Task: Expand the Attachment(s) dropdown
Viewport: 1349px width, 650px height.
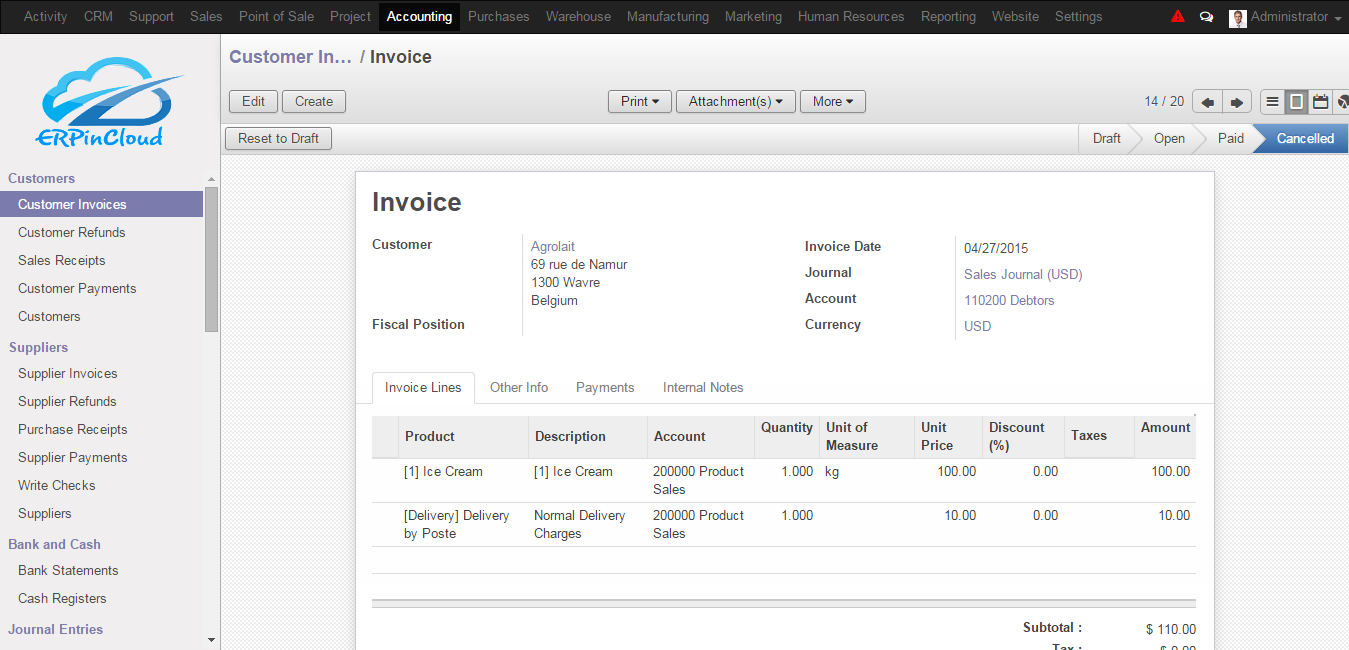Action: pos(736,102)
